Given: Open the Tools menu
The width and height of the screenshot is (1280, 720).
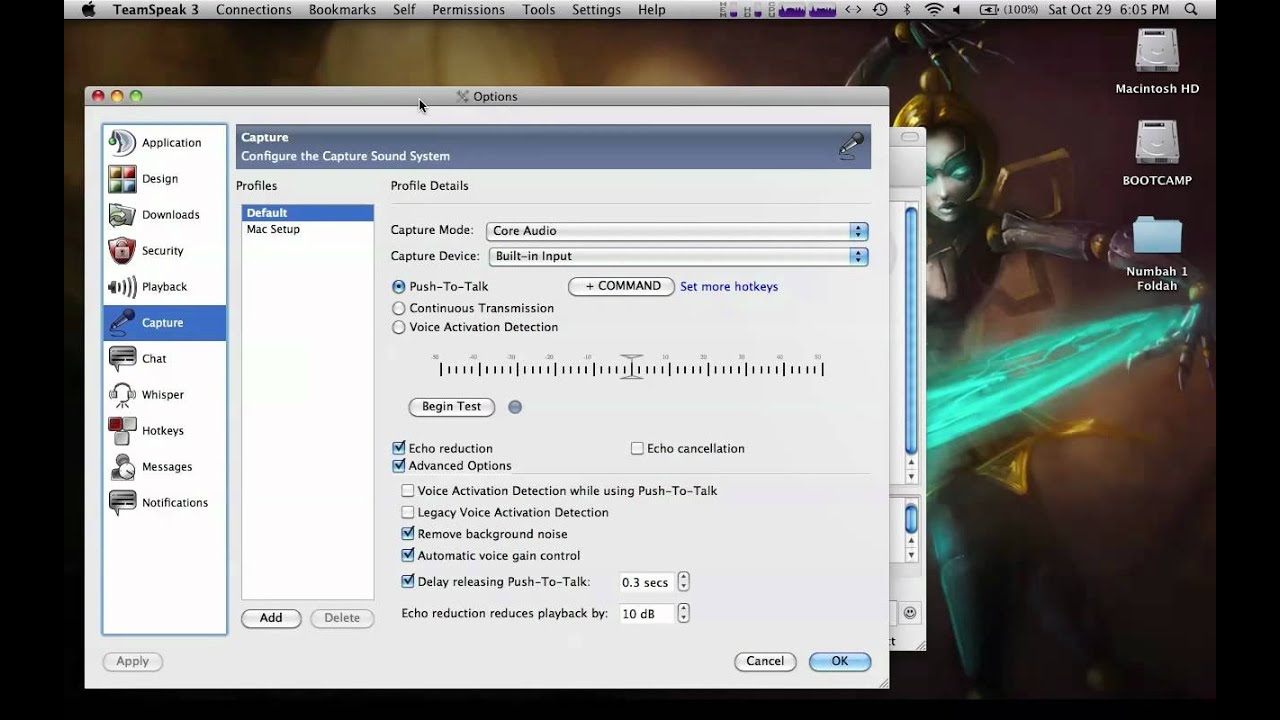Looking at the screenshot, I should pos(538,9).
